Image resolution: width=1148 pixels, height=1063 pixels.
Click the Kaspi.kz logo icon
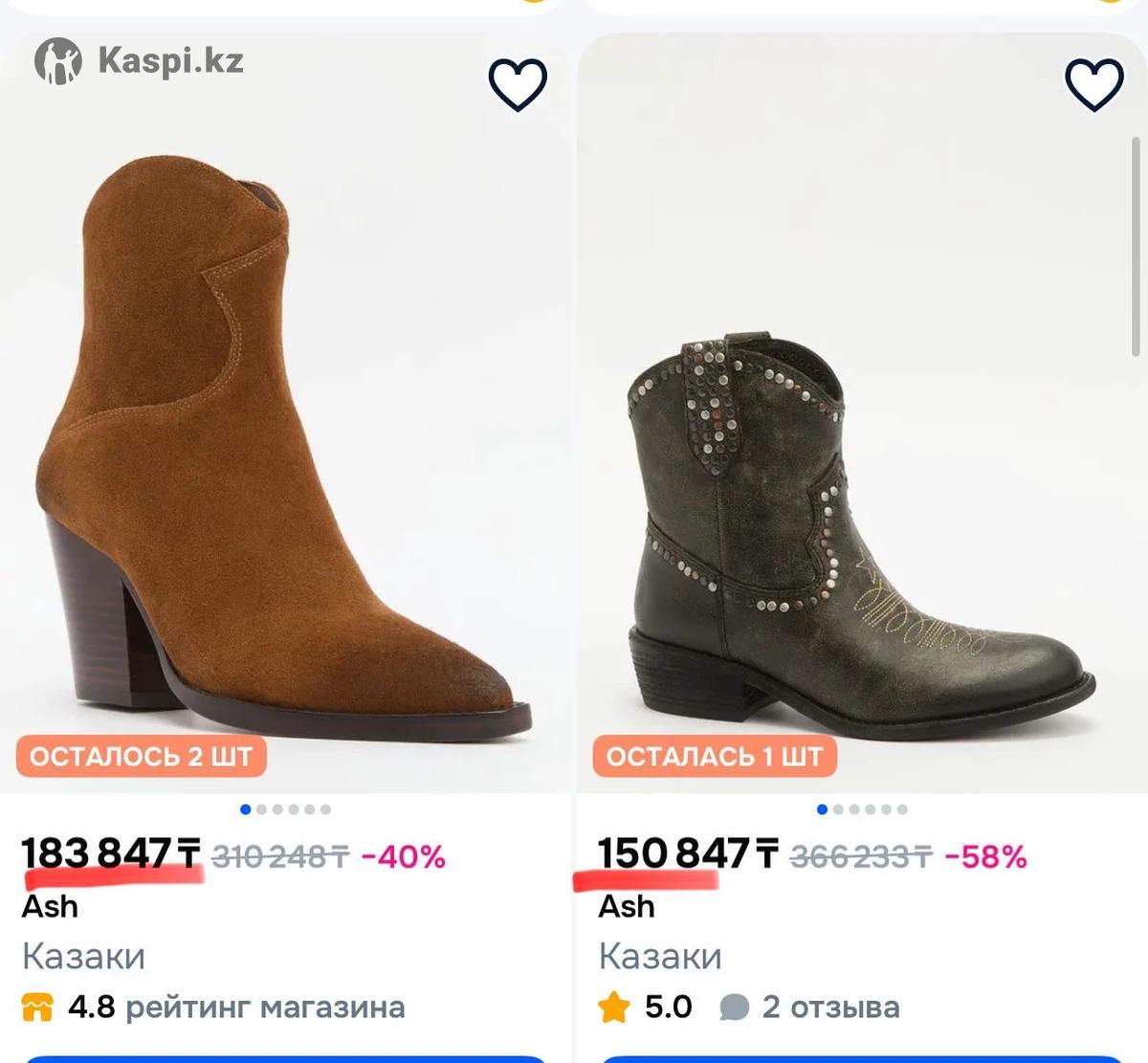click(x=58, y=61)
